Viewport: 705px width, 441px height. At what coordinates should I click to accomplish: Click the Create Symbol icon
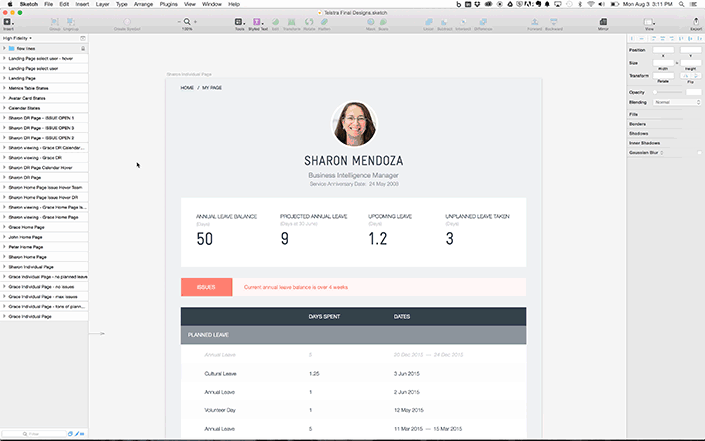point(127,22)
